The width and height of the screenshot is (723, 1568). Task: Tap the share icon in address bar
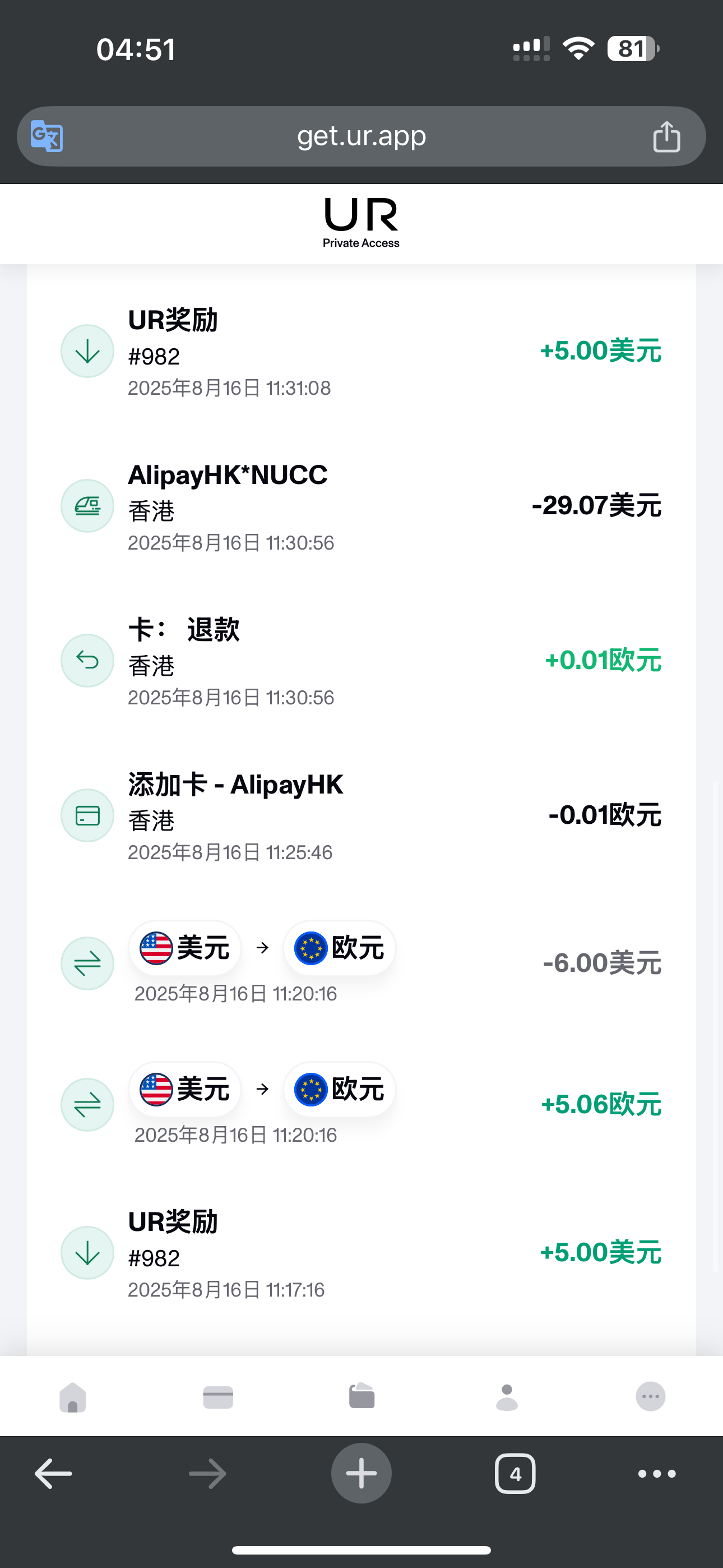(x=666, y=136)
